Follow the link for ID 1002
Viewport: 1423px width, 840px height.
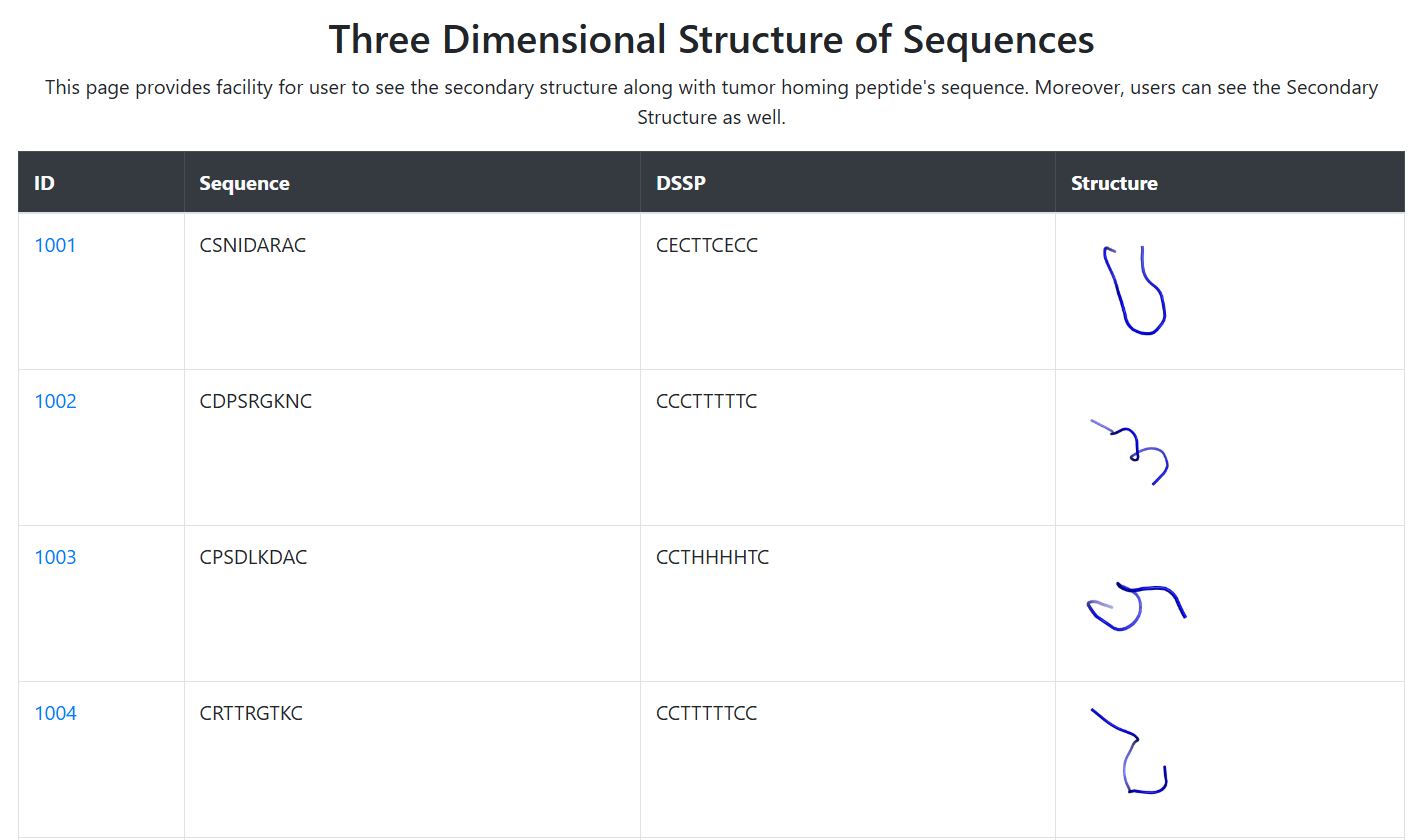point(55,400)
